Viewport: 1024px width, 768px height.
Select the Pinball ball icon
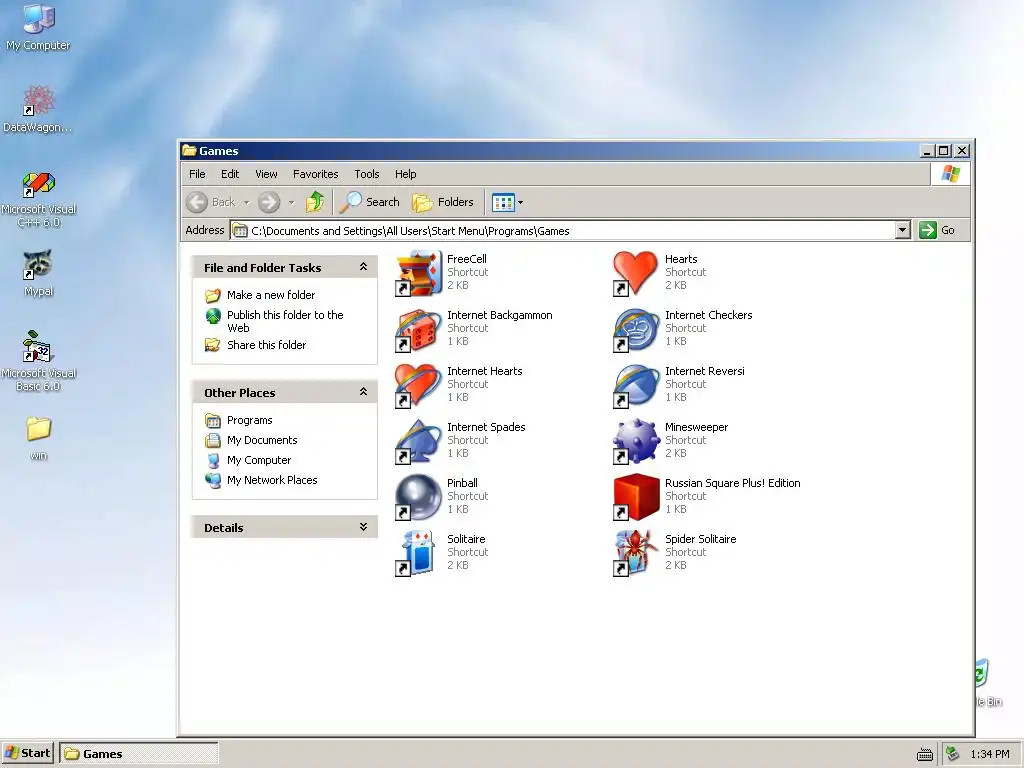tap(419, 498)
